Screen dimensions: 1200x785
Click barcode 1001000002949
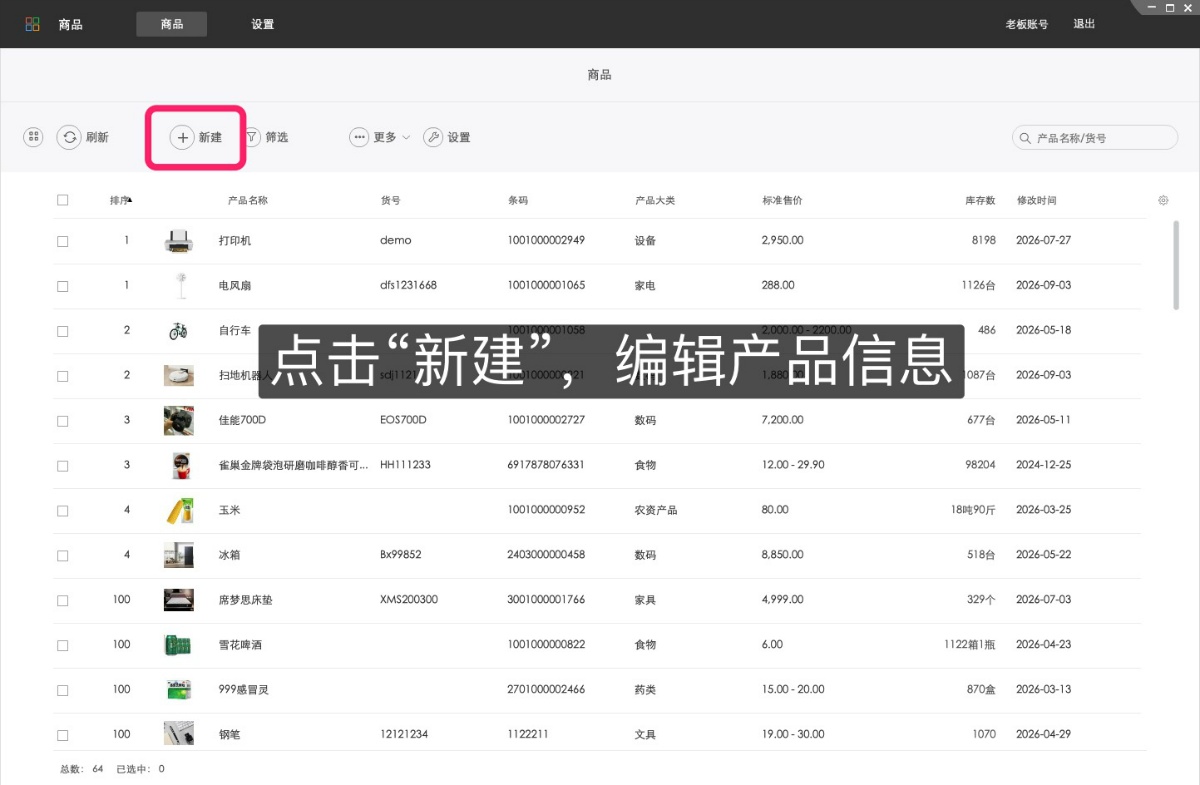tap(546, 240)
